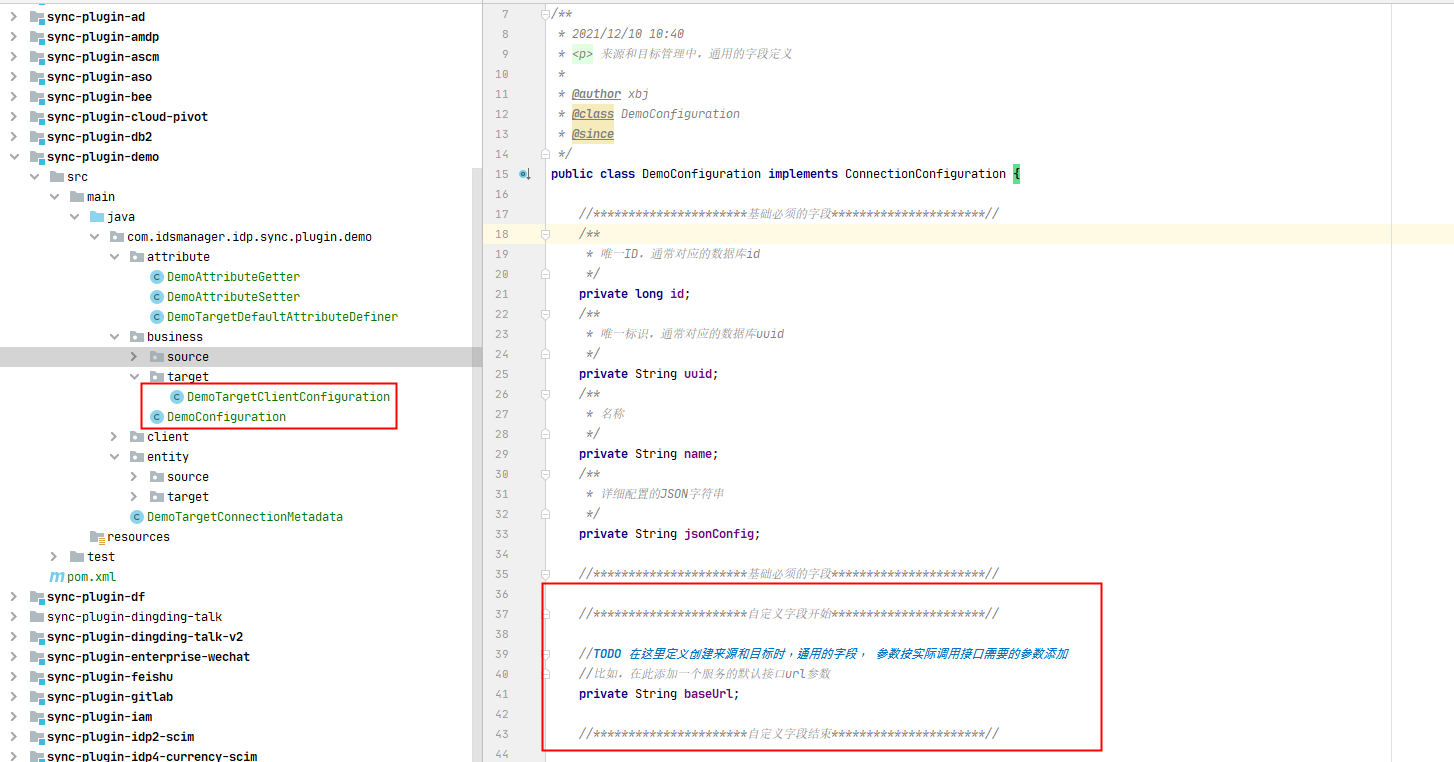The width and height of the screenshot is (1454, 762).
Task: Expand the test folder
Action: 55,557
